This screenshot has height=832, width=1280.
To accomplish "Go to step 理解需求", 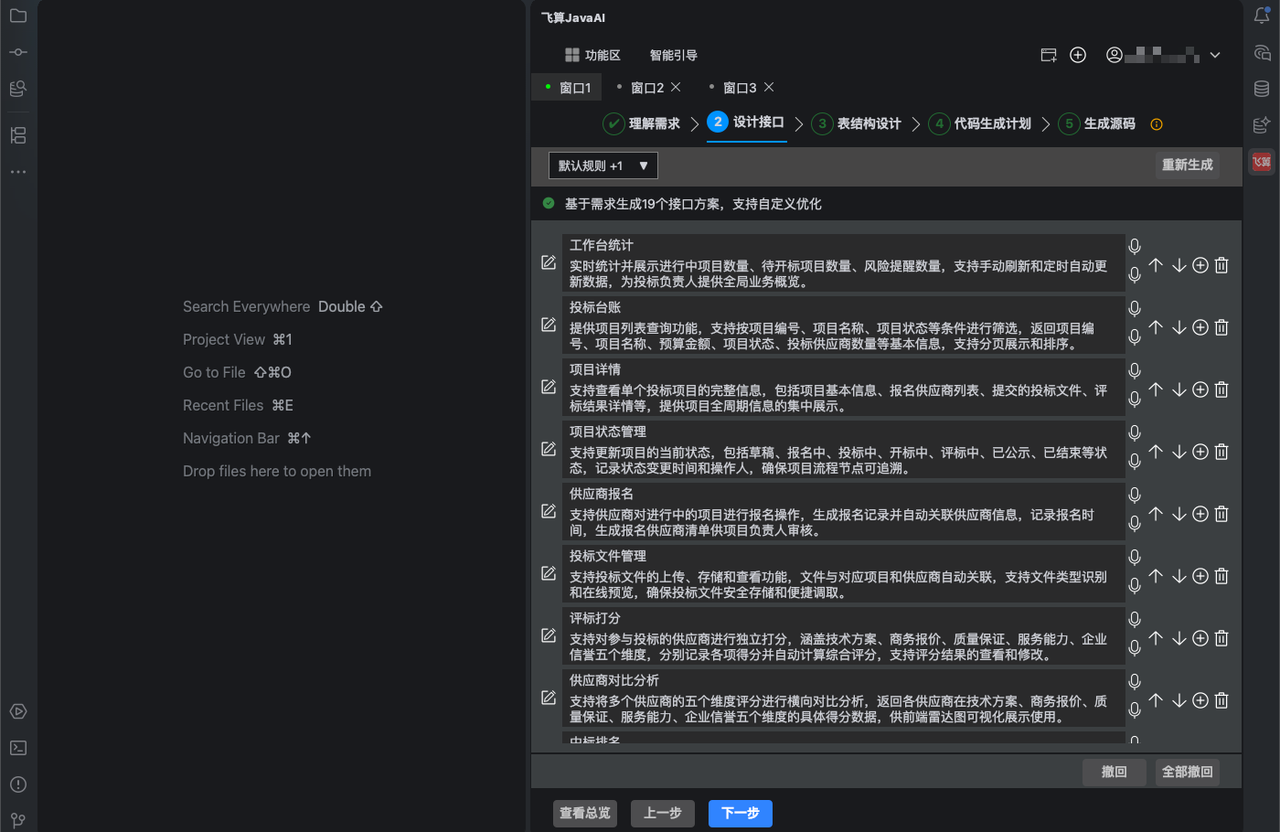I will pyautogui.click(x=641, y=124).
